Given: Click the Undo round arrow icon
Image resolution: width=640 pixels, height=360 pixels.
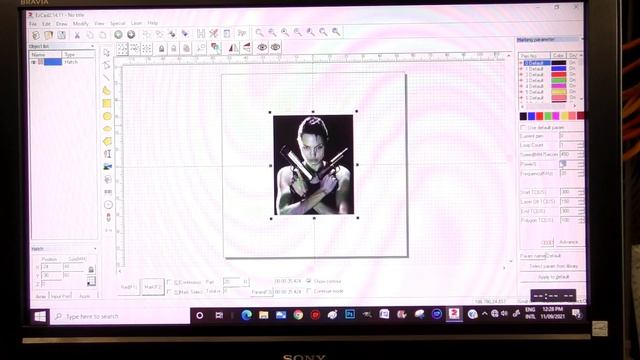Looking at the screenshot, I should pyautogui.click(x=118, y=35).
